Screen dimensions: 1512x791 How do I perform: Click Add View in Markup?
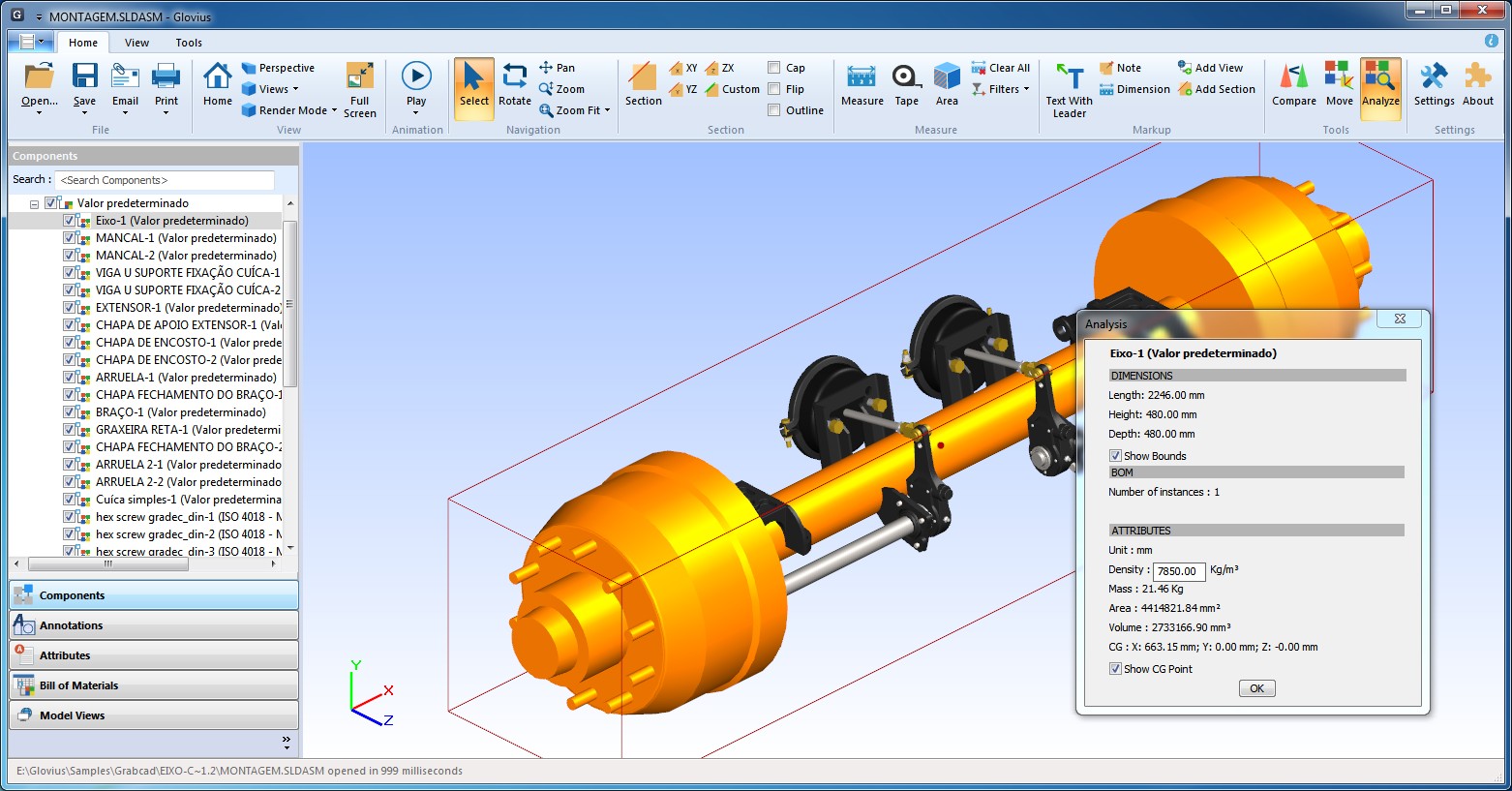1211,68
